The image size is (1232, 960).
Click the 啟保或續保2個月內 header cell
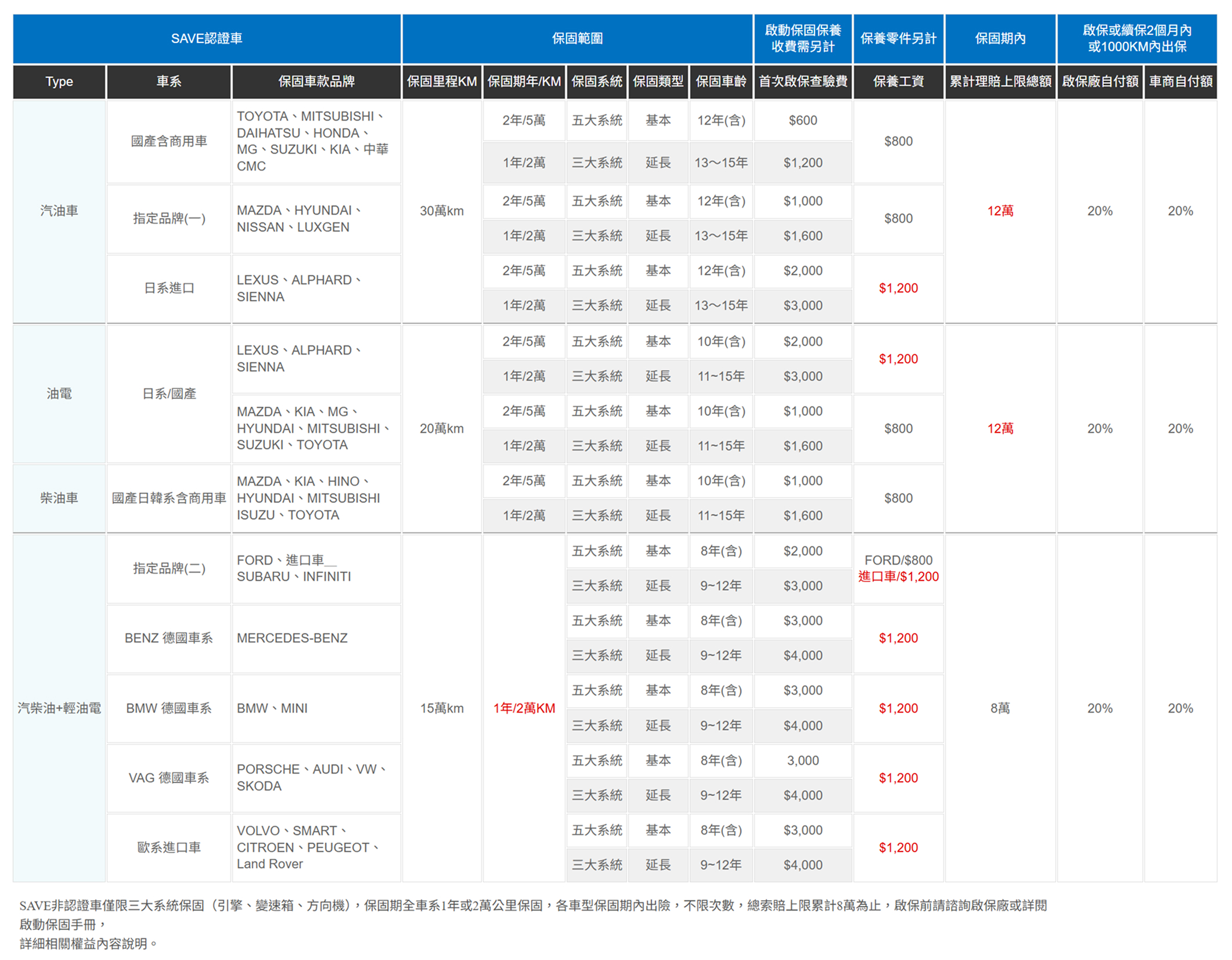click(x=1137, y=38)
